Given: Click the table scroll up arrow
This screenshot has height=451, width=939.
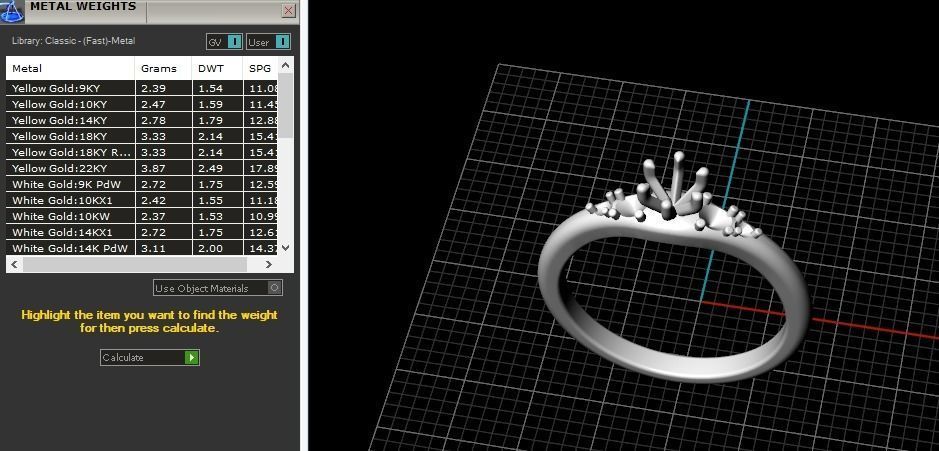Looking at the screenshot, I should tap(286, 65).
